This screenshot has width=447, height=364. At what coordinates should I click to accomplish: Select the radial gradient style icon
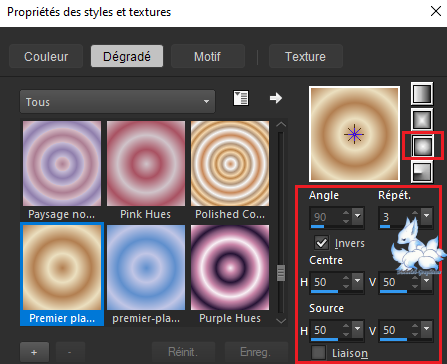(x=422, y=172)
